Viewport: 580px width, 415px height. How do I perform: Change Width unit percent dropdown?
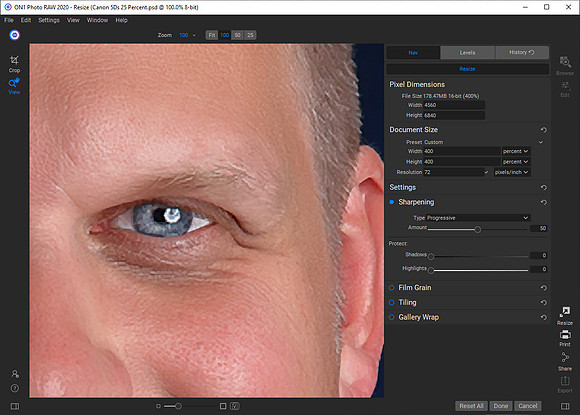coord(516,151)
